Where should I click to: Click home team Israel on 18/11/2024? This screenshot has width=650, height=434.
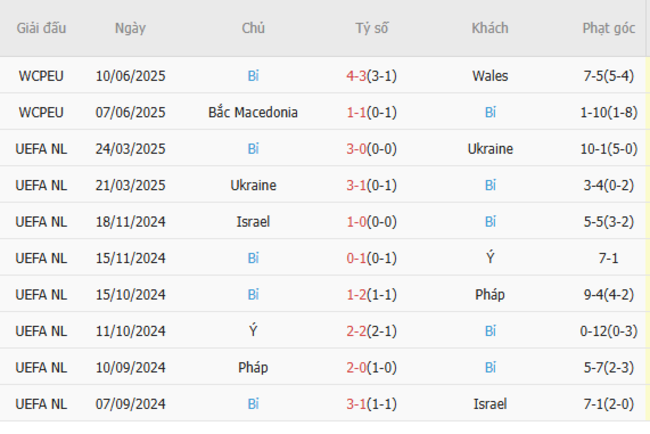pos(253,221)
